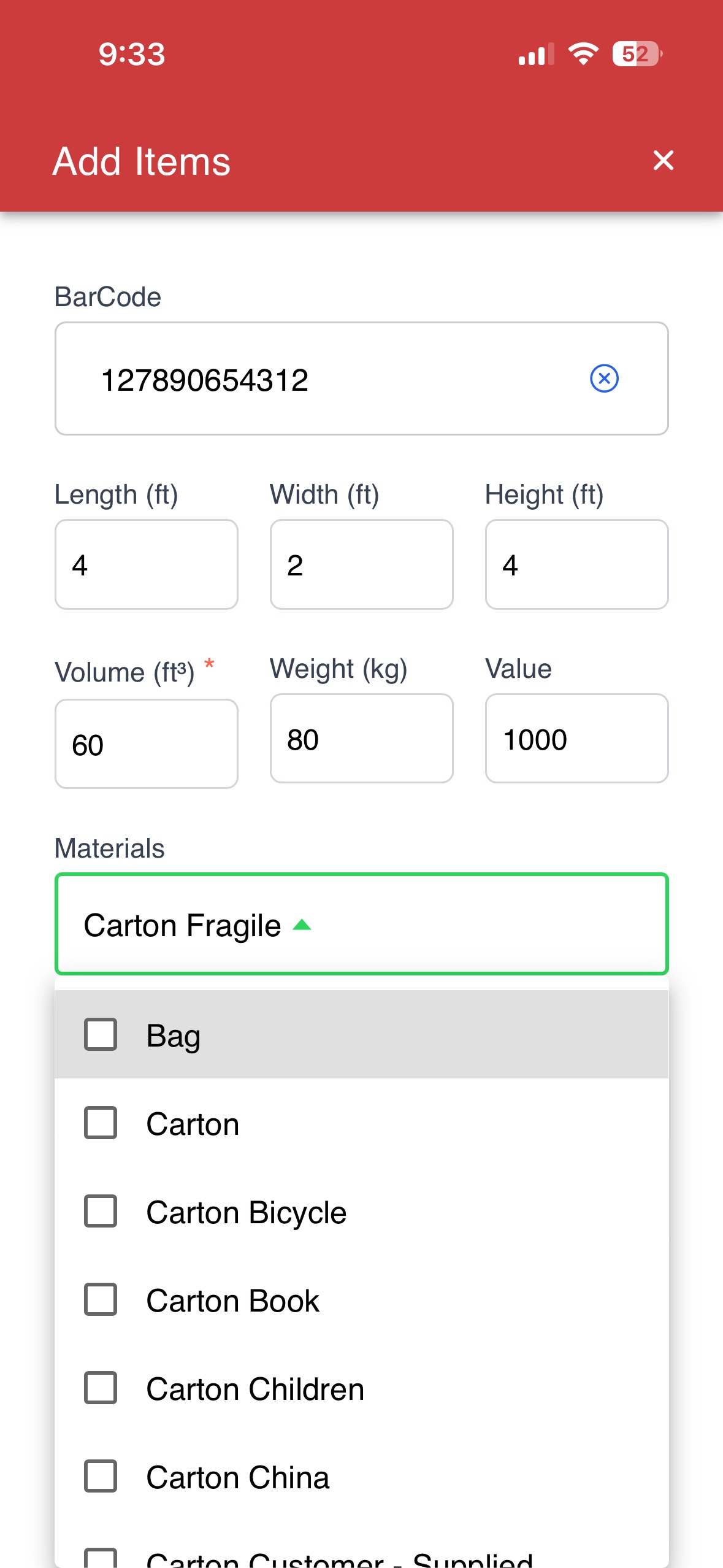Tap the Wi-Fi status icon

click(583, 54)
